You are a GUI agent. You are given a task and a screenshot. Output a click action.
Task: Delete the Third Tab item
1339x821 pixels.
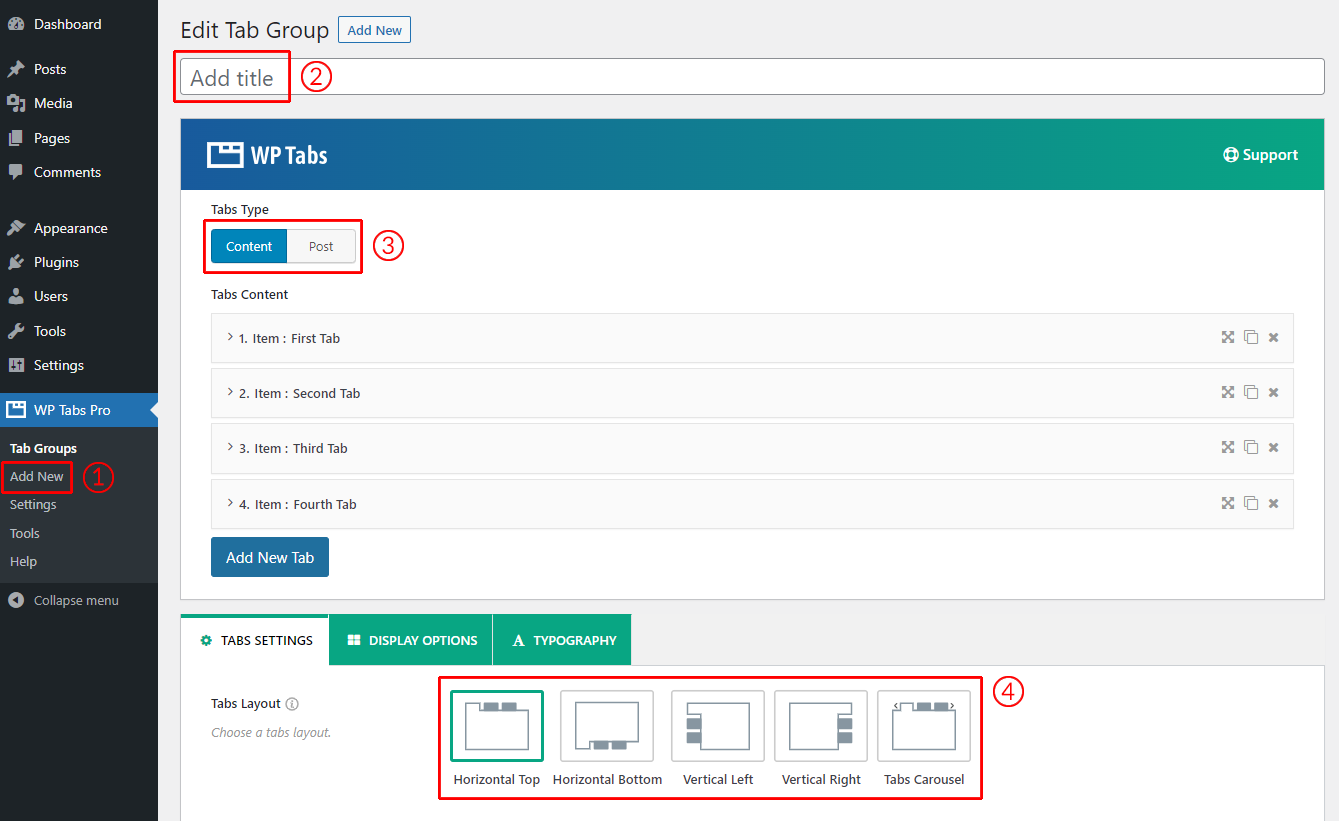tap(1274, 448)
